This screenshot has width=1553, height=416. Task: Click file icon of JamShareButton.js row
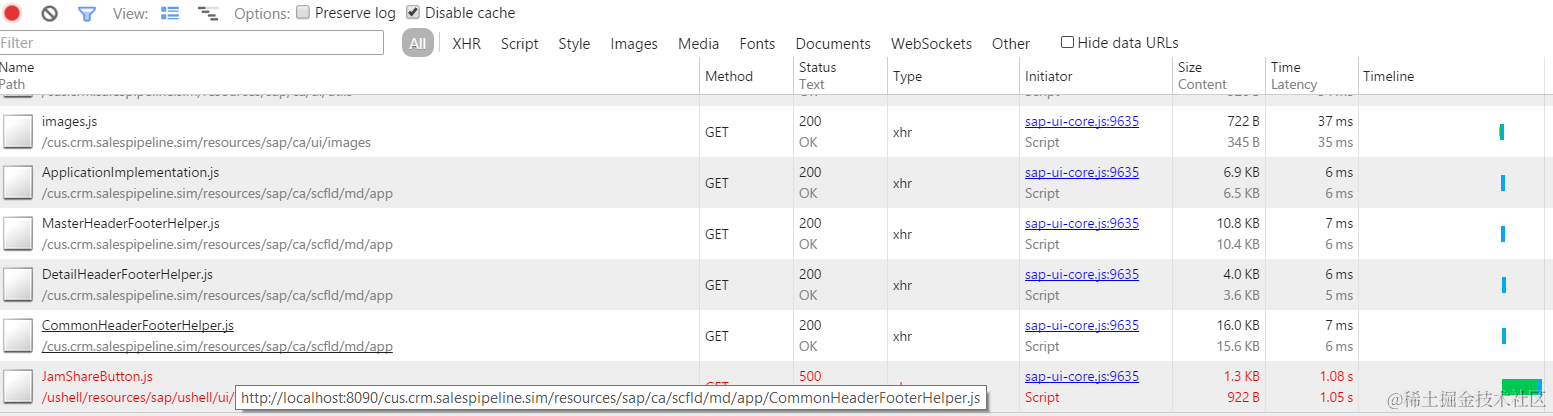click(18, 387)
